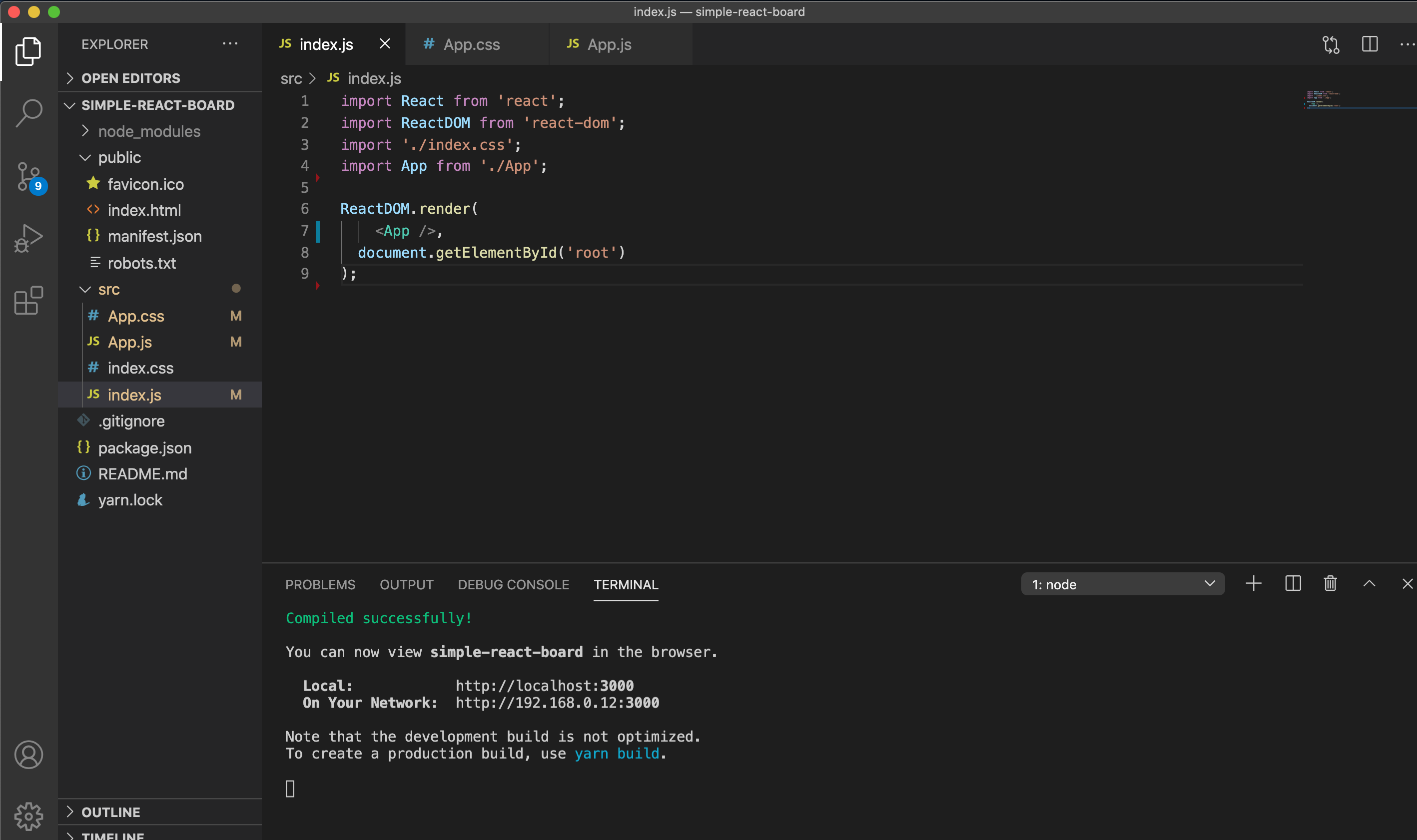Open package.json from the explorer

(144, 448)
